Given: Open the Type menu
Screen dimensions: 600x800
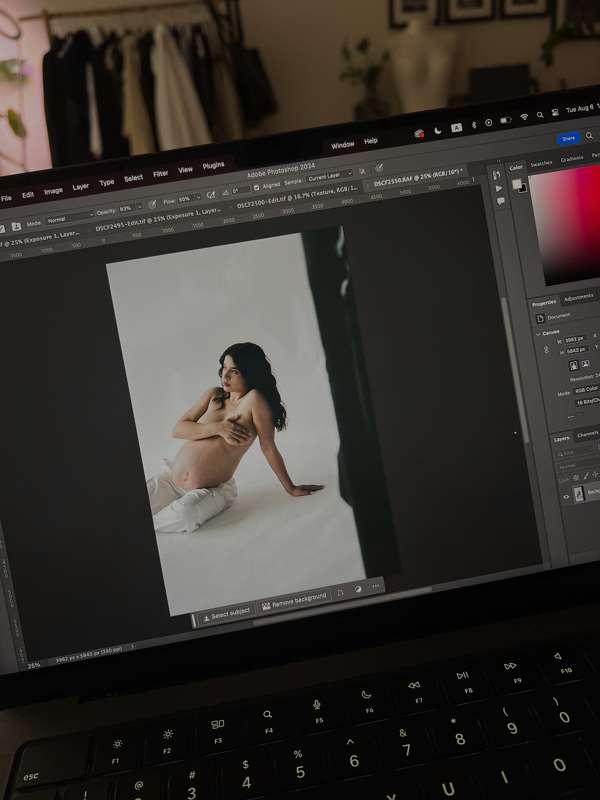Looking at the screenshot, I should click(107, 183).
